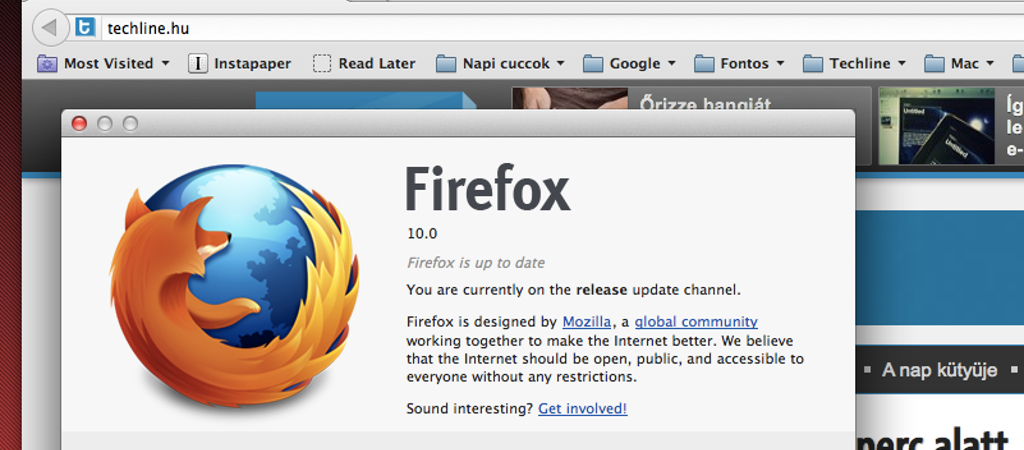The height and width of the screenshot is (450, 1024).
Task: Click the techline.hu site favicon
Action: click(x=85, y=27)
